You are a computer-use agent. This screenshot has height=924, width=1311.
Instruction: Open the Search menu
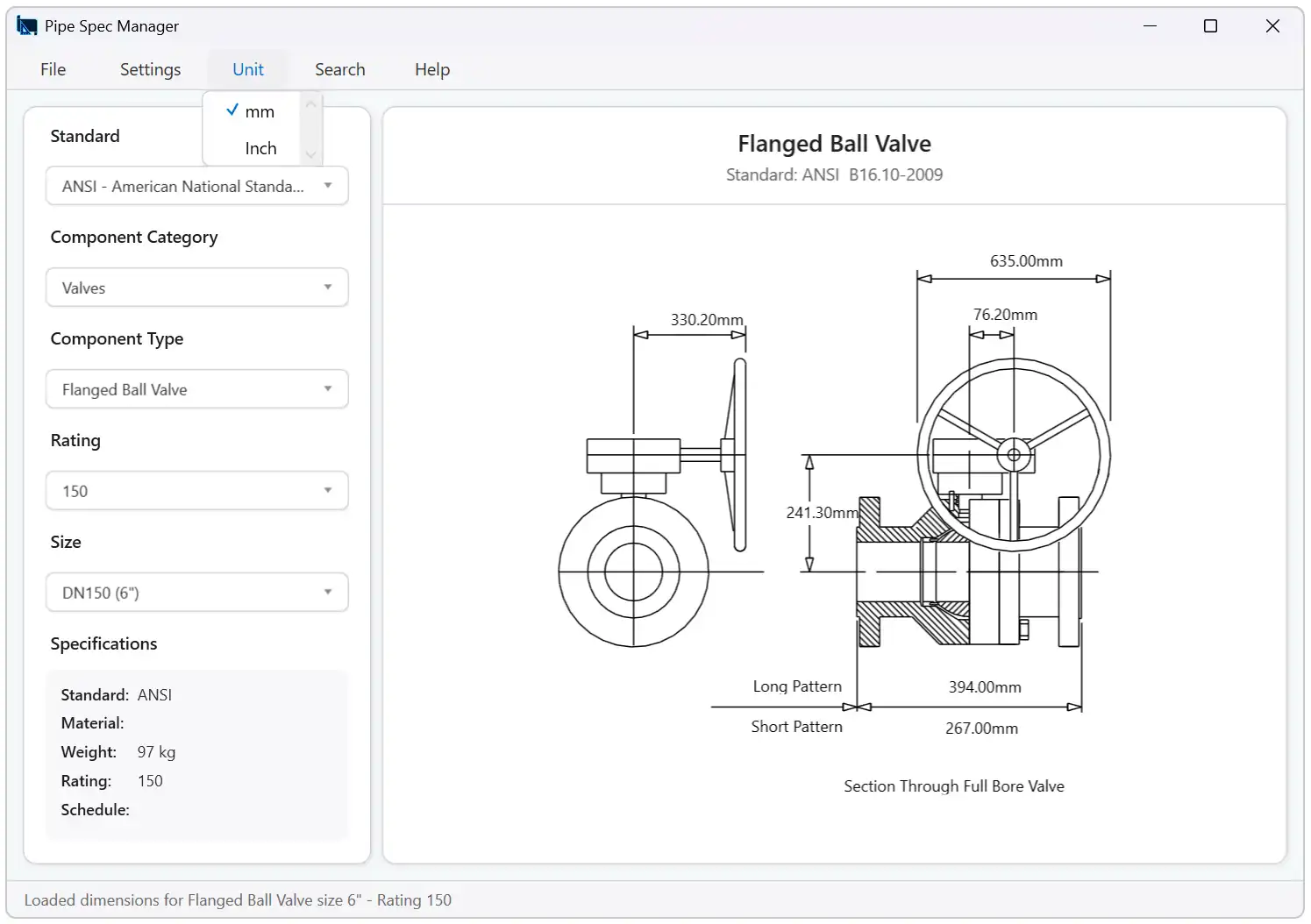coord(340,69)
